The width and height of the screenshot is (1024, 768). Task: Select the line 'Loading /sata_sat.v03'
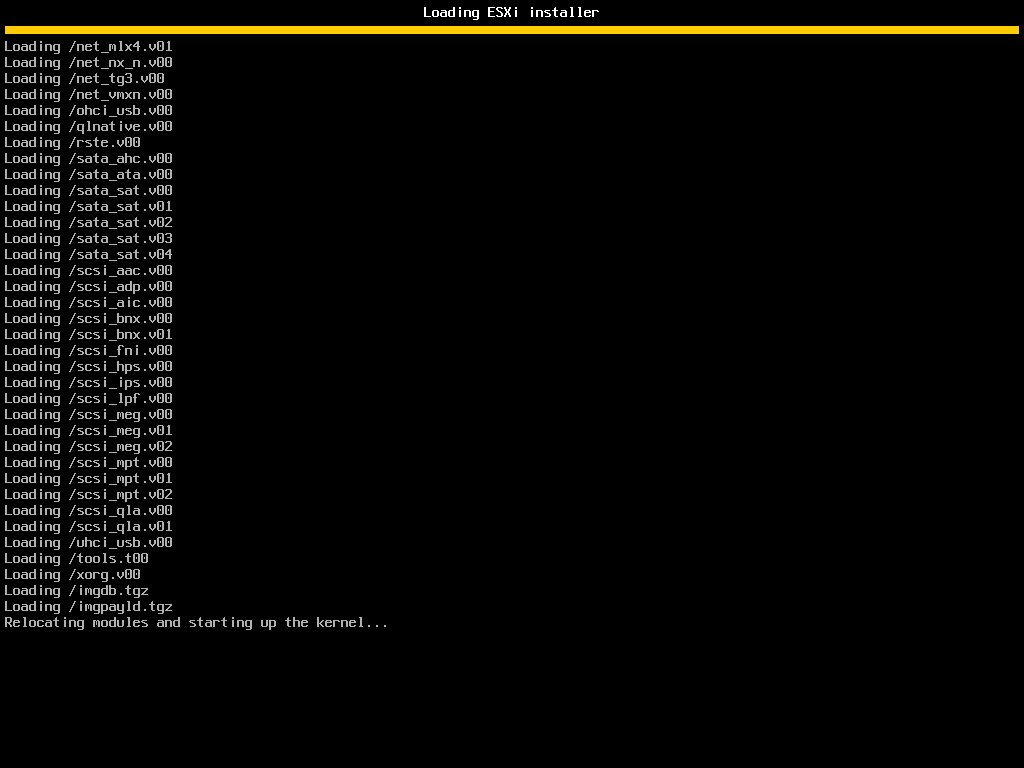click(x=88, y=238)
